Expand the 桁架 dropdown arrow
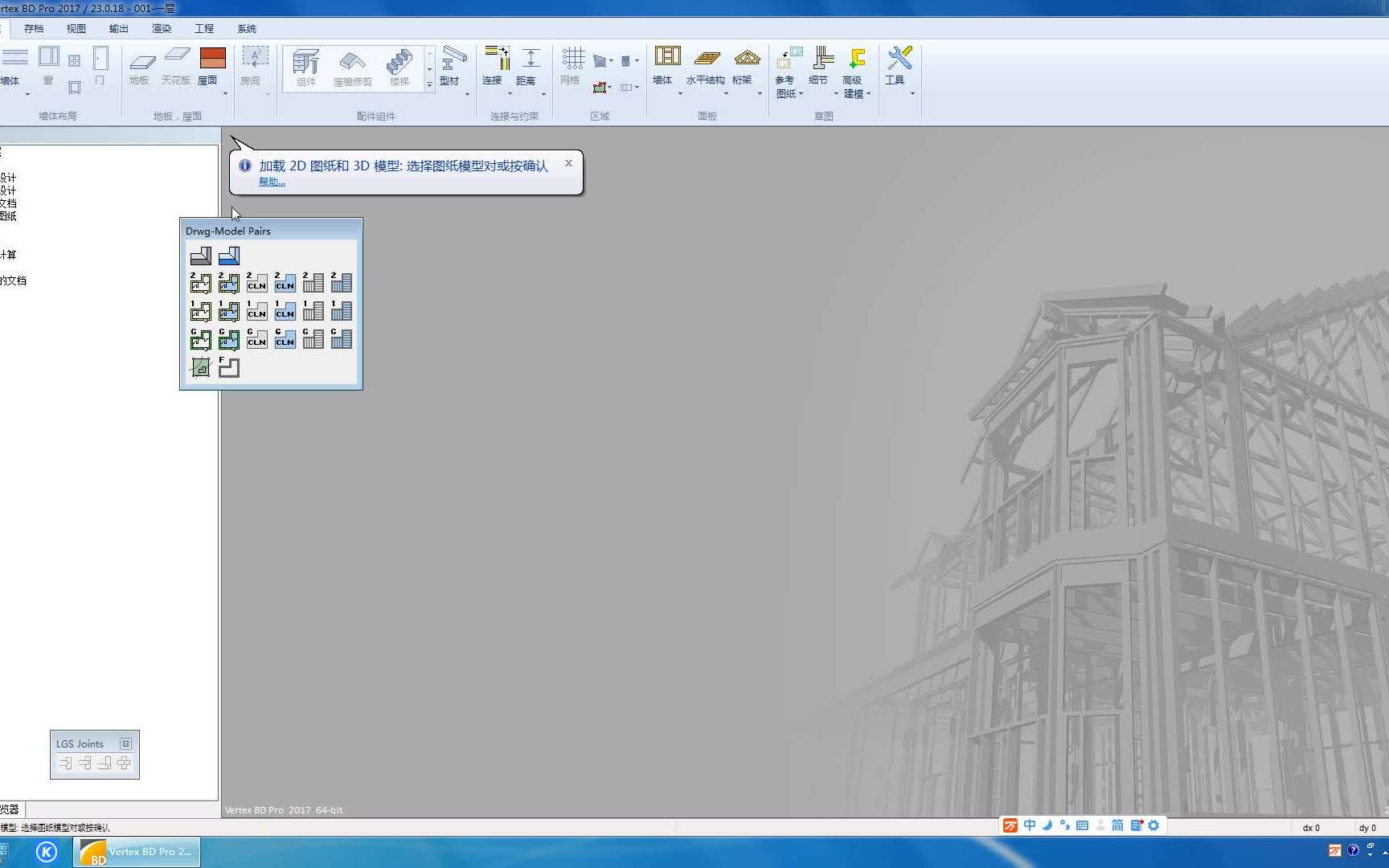1389x868 pixels. click(760, 94)
